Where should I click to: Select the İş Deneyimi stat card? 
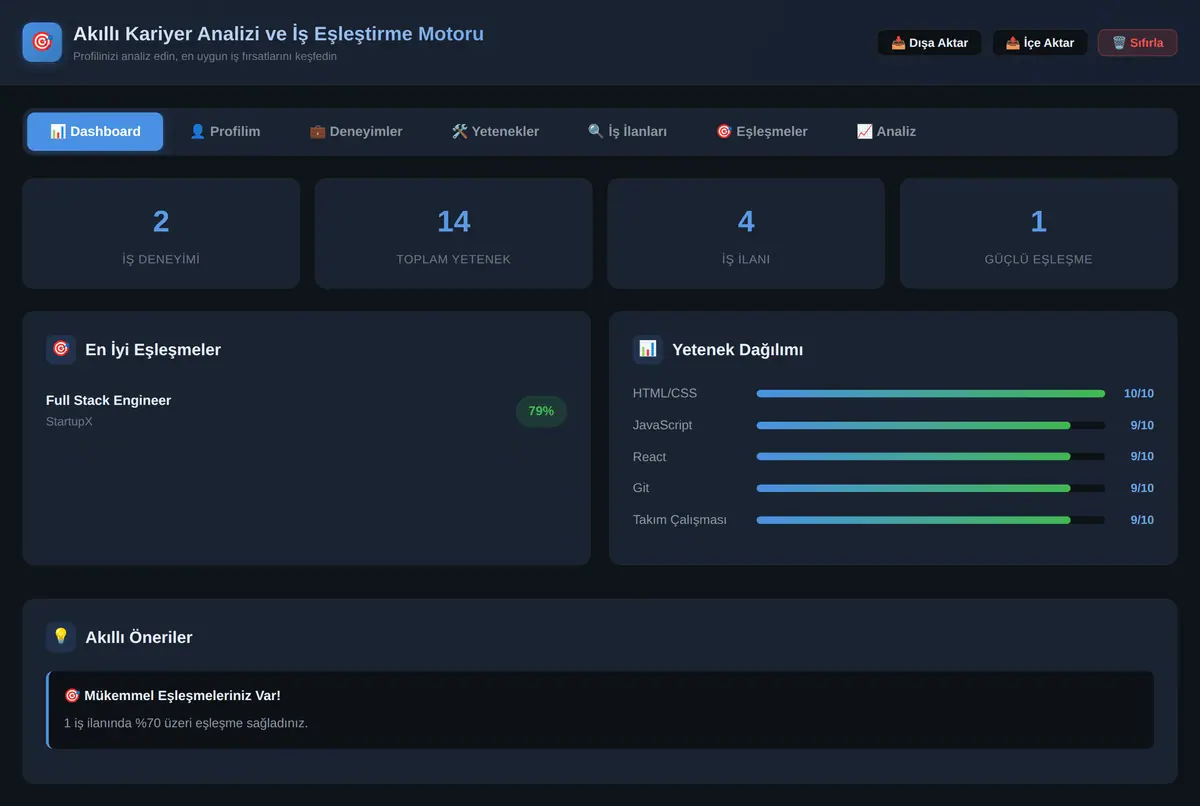(161, 234)
